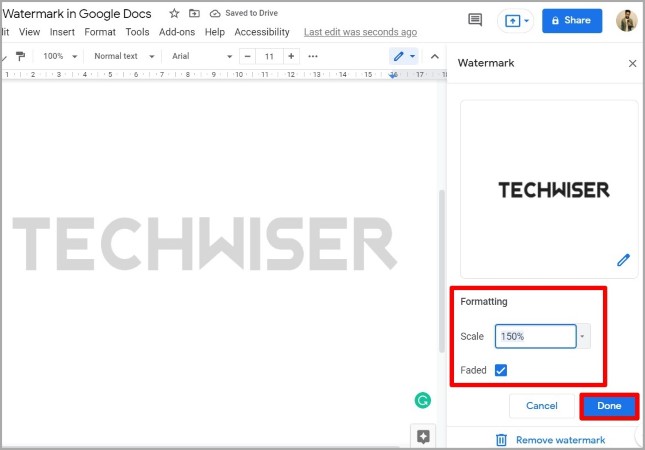Close the Watermark panel
645x450 pixels.
632,63
